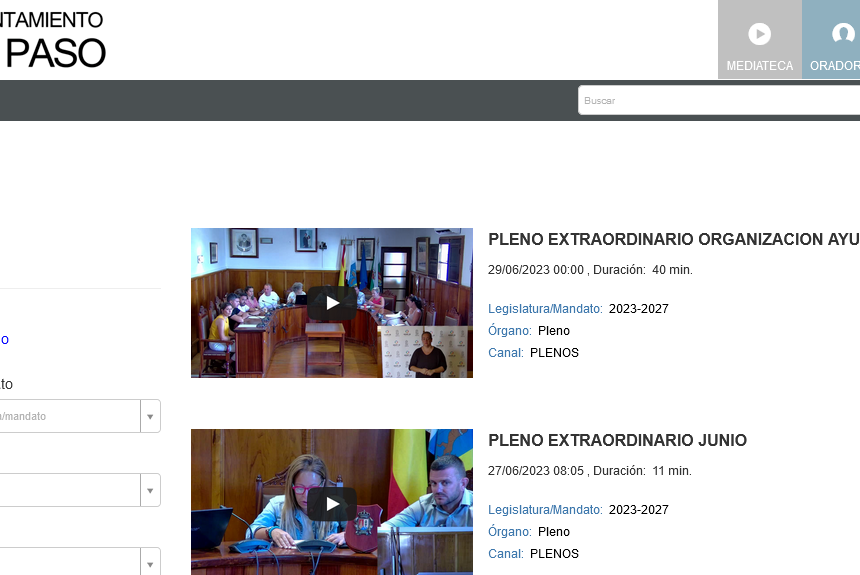Viewport: 860px width, 575px height.
Task: Click the 29/06/2023 00:00 date text
Action: click(x=536, y=270)
